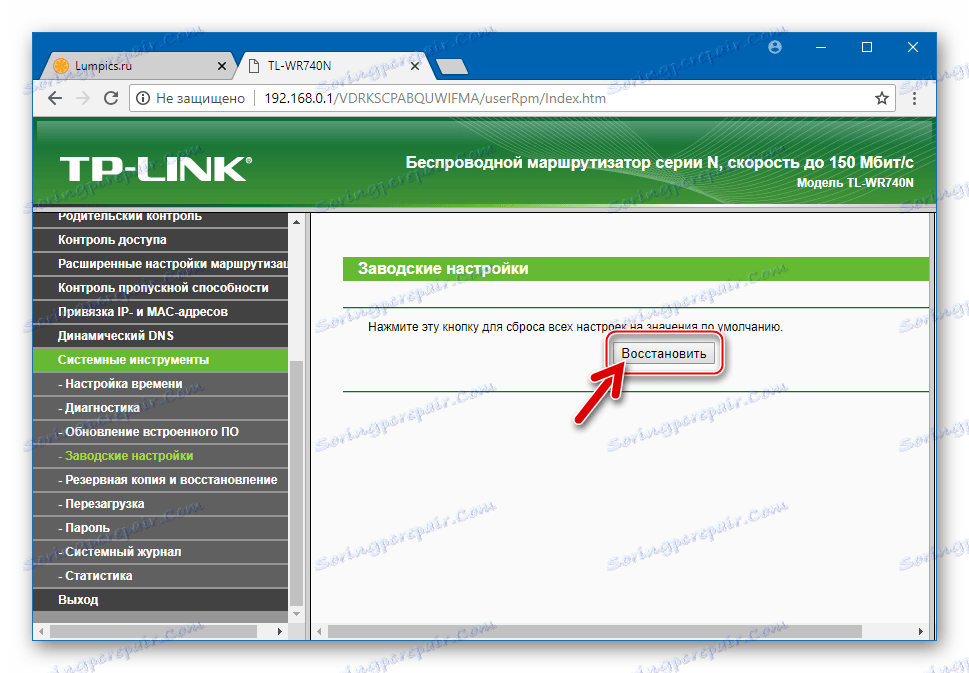The image size is (969, 673).
Task: Click the main panel horizontal scrollbar thumb
Action: pos(595,632)
